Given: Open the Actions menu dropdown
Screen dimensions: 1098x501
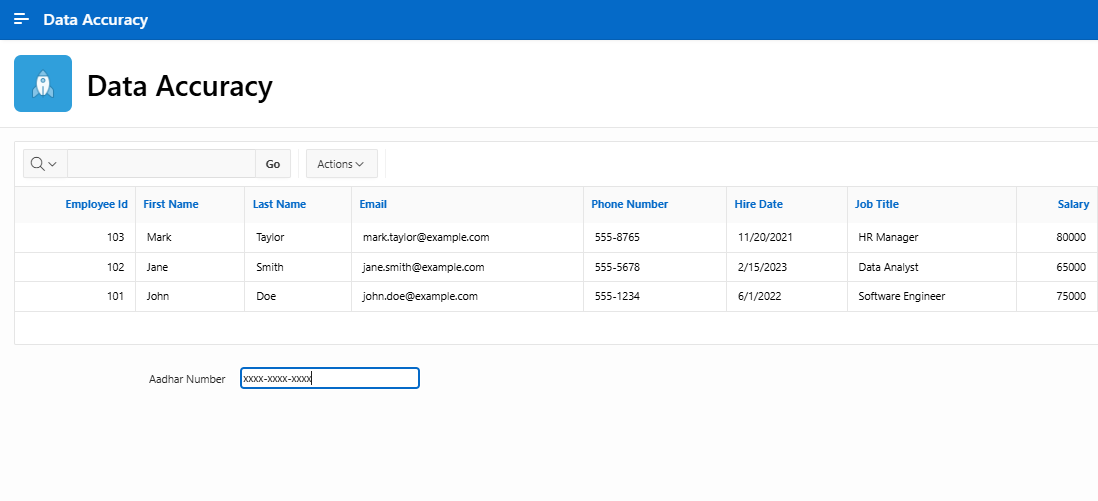Looking at the screenshot, I should [x=342, y=163].
